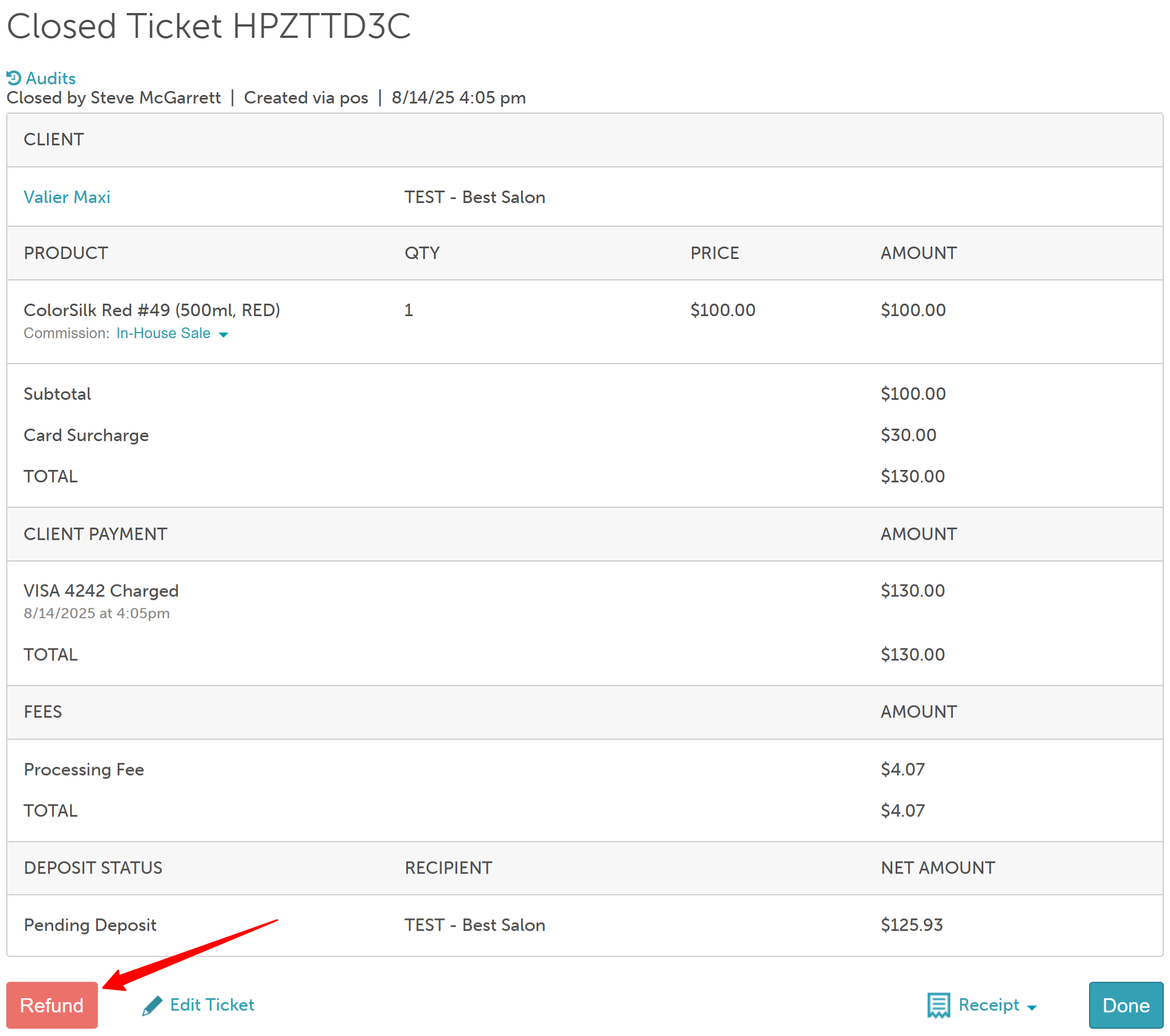Click the Receipt menu label
Image resolution: width=1170 pixels, height=1036 pixels.
(988, 1004)
